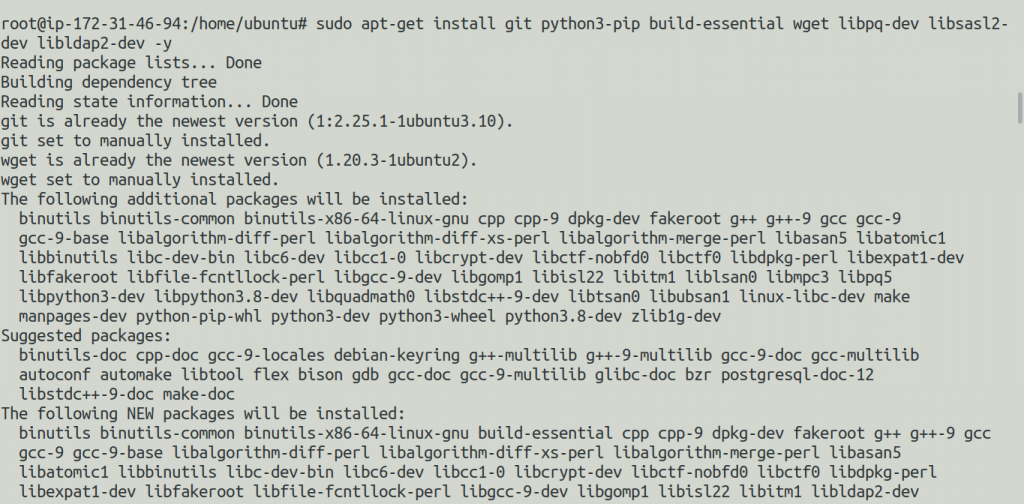
Task: Click 'libpython3.8-dev' in the additional packages
Action: [x=226, y=297]
